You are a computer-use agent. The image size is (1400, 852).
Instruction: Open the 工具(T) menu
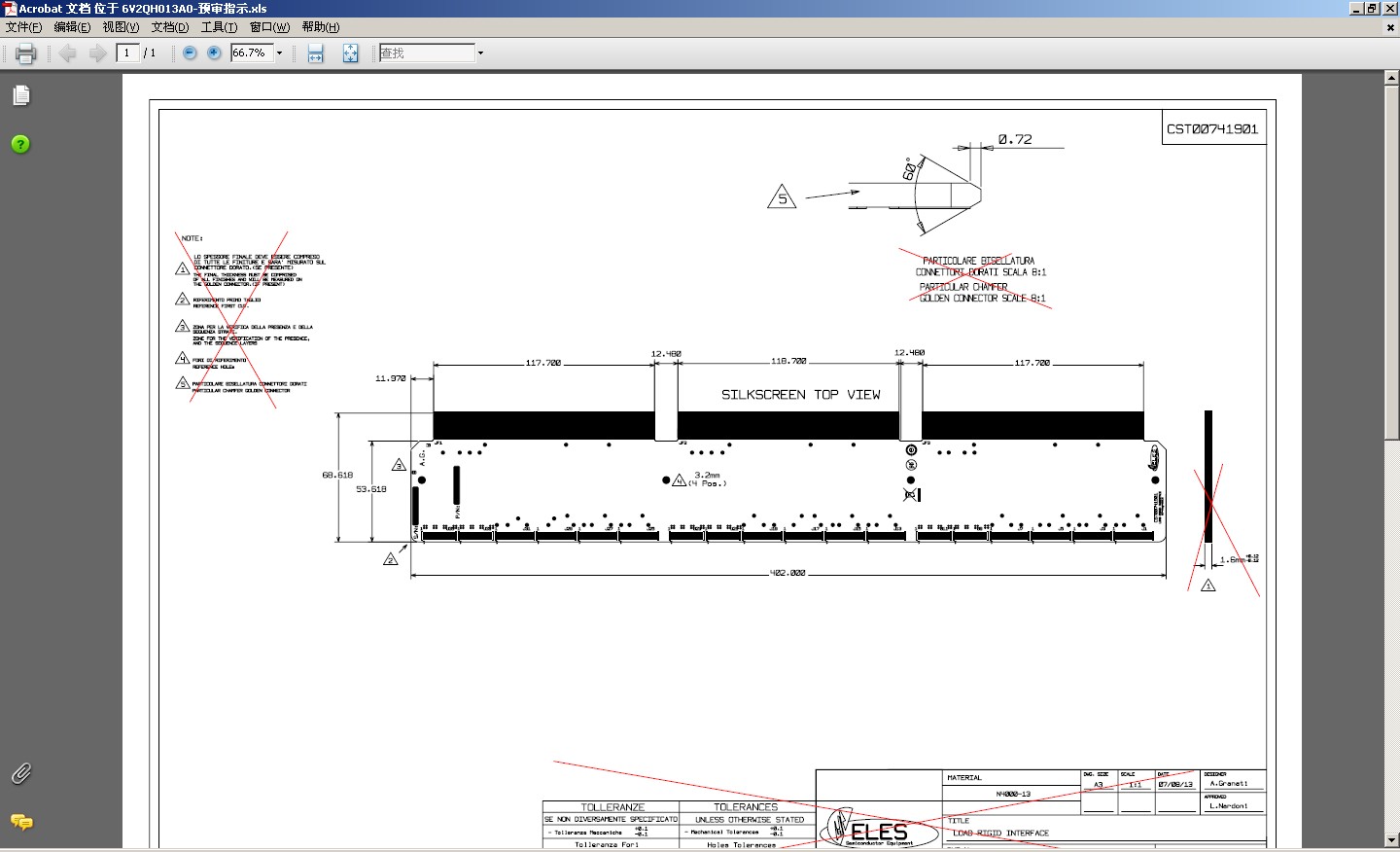point(219,27)
